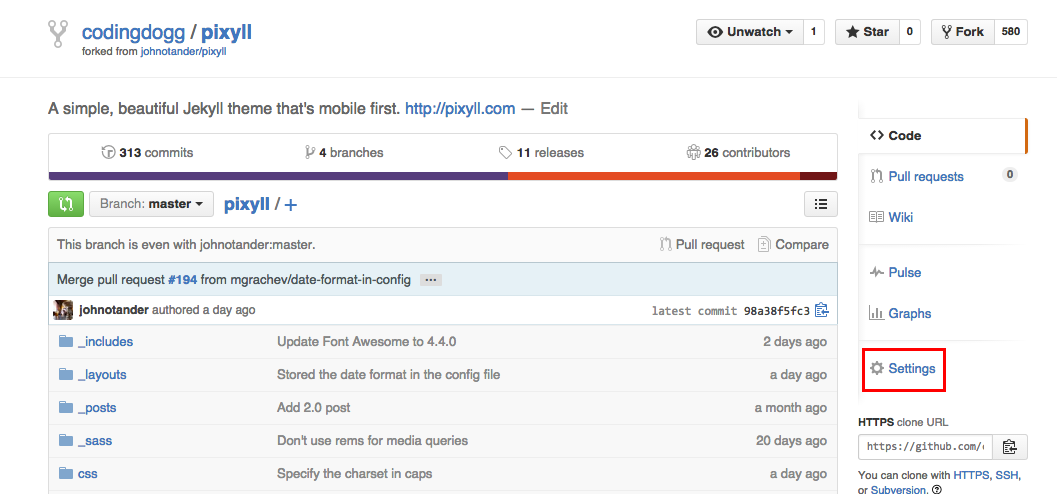Click johnotander's avatar thumbnail
The height and width of the screenshot is (494, 1057).
click(63, 310)
